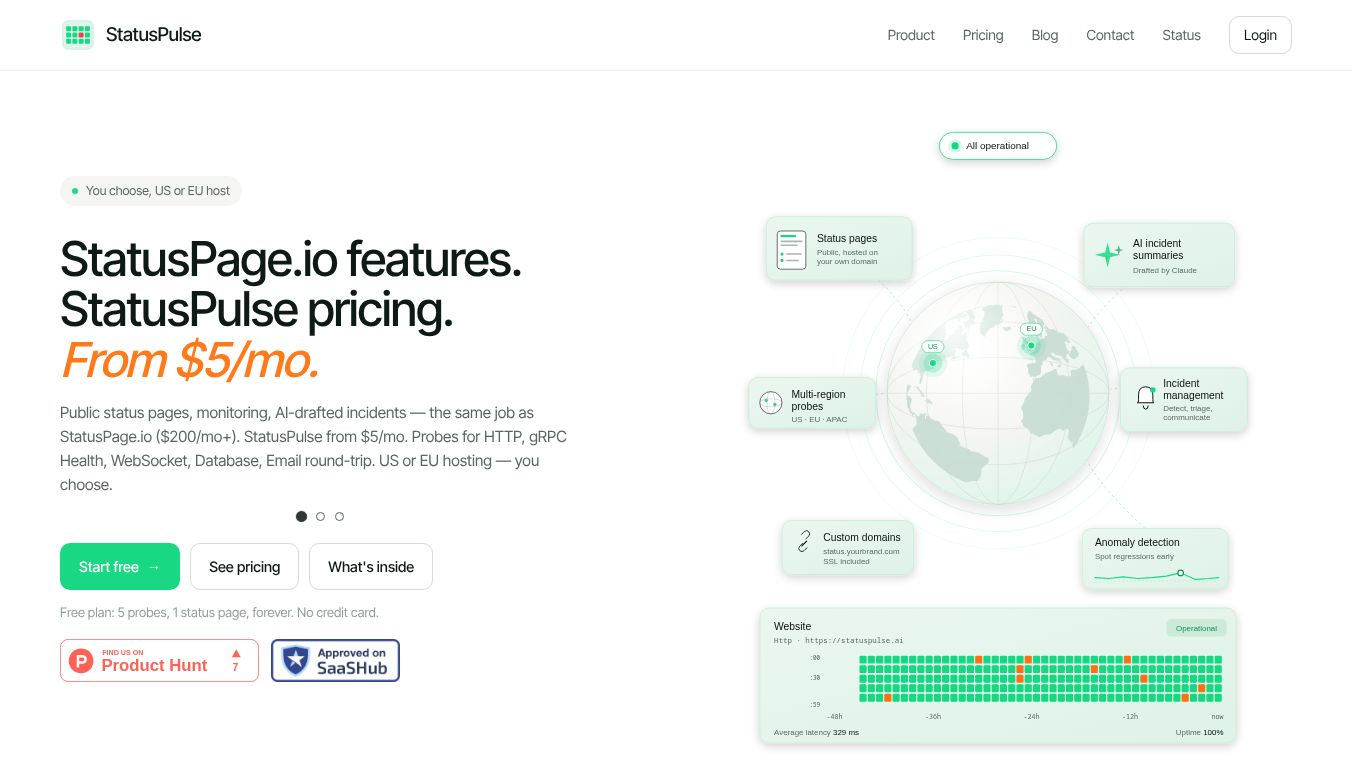1352x760 pixels.
Task: Open the Contact nav link
Action: [x=1110, y=35]
